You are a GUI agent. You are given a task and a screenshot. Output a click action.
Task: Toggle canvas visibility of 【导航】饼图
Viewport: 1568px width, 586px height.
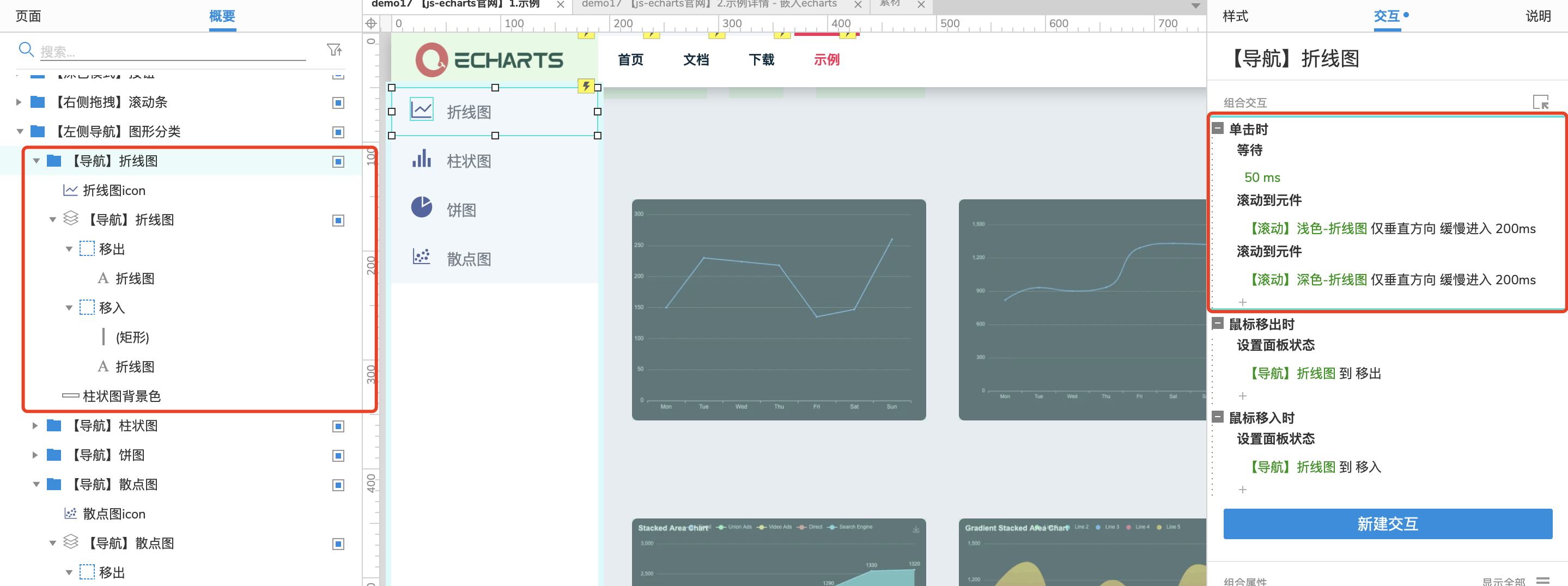pyautogui.click(x=338, y=455)
